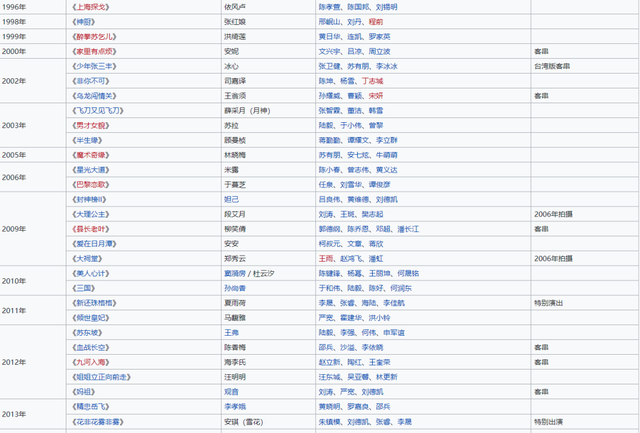Viewport: 640px width, 433px height.
Task: Select the role text 夏雨荷
Action: click(235, 303)
